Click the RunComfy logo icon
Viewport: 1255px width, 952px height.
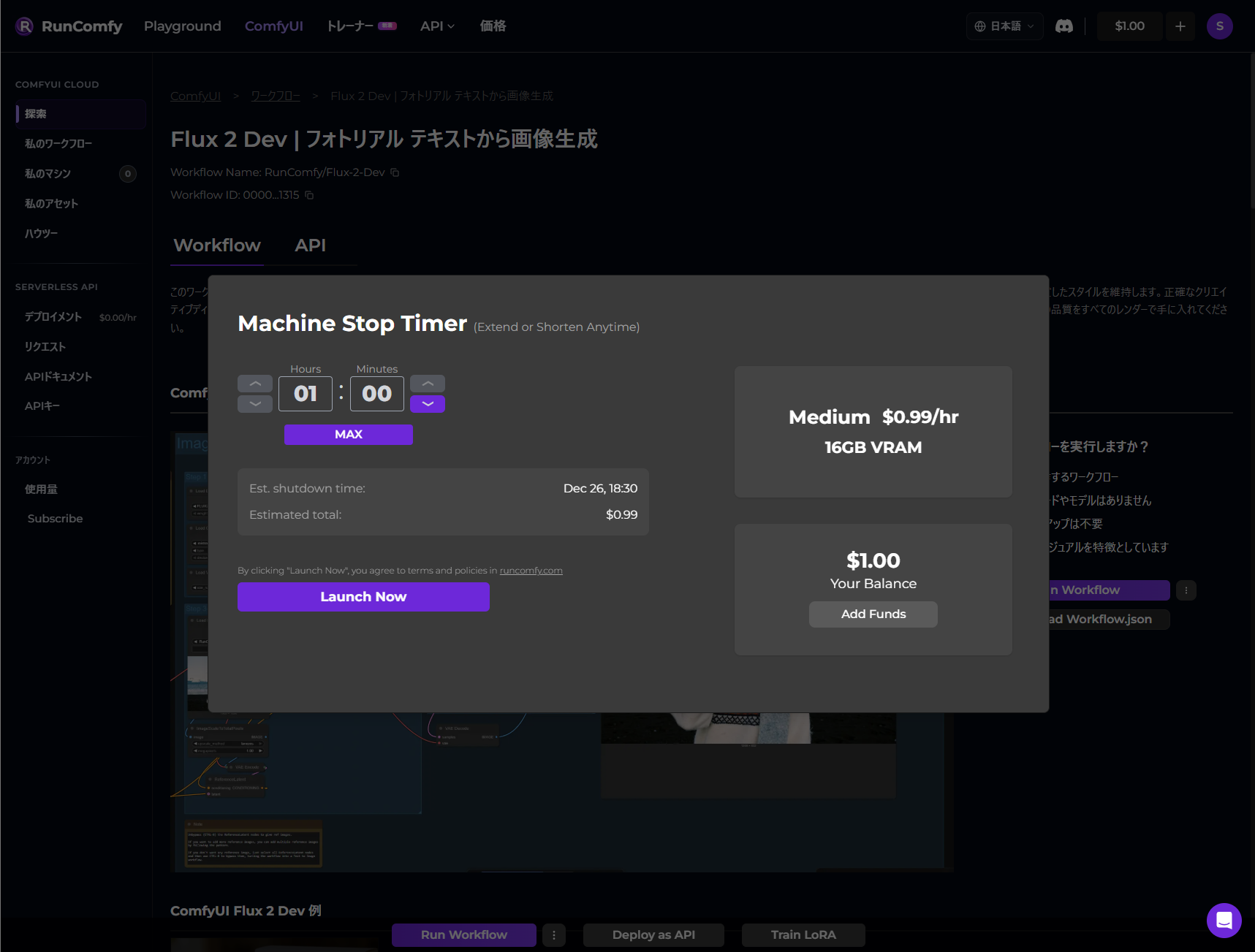click(x=24, y=26)
